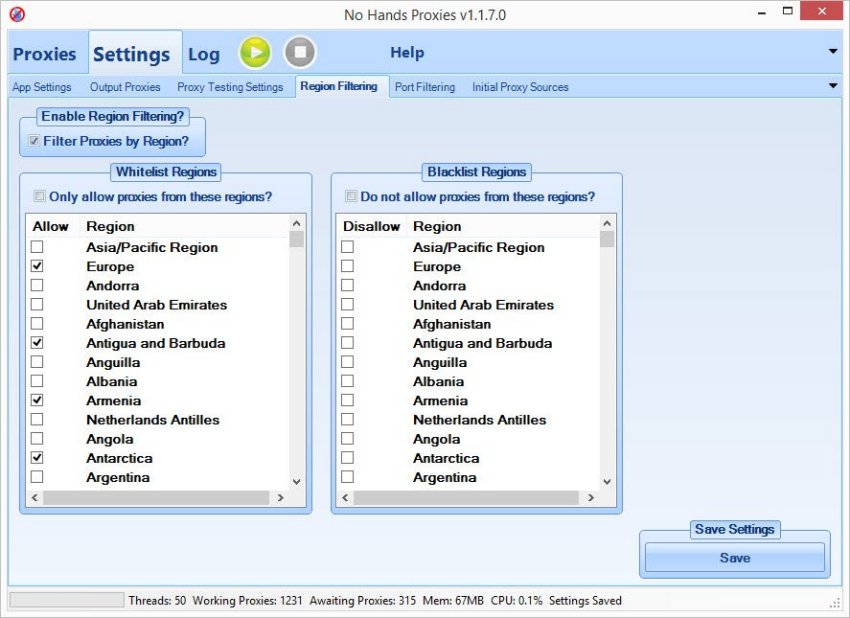Uncheck Allow box for Antigua and Barbuda
850x618 pixels.
coord(37,343)
